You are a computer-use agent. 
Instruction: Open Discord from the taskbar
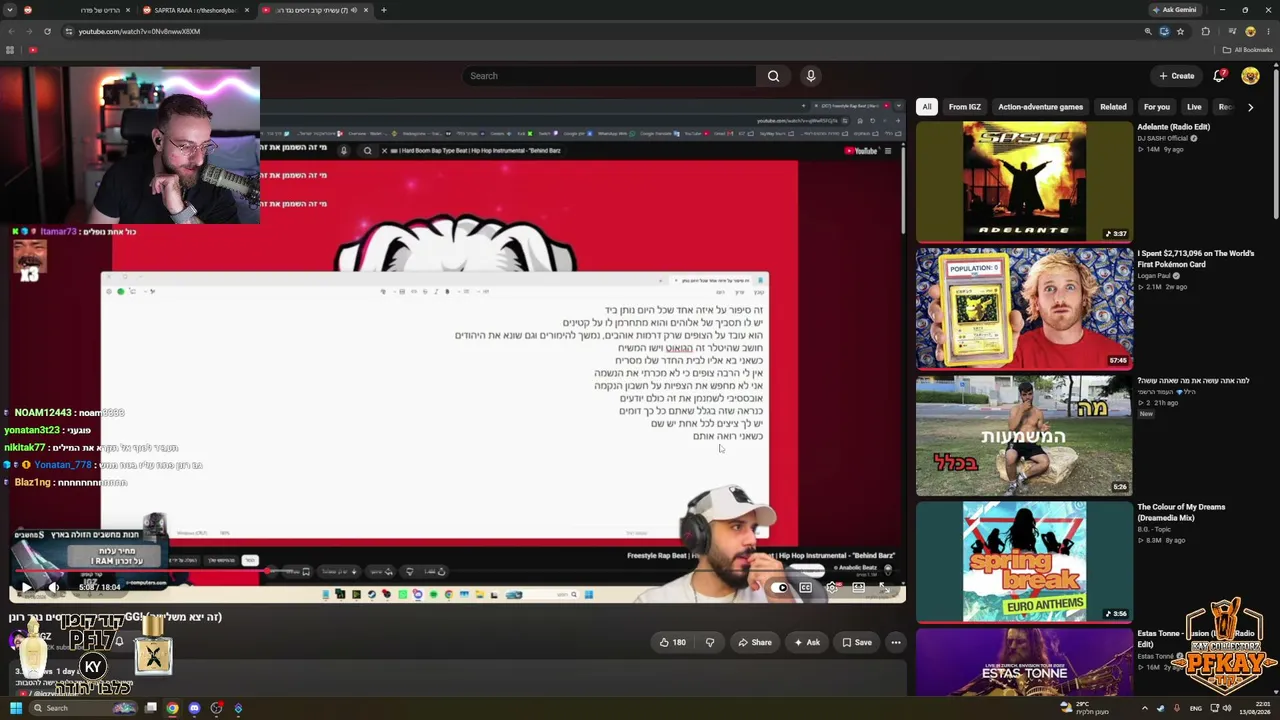pyautogui.click(x=194, y=708)
